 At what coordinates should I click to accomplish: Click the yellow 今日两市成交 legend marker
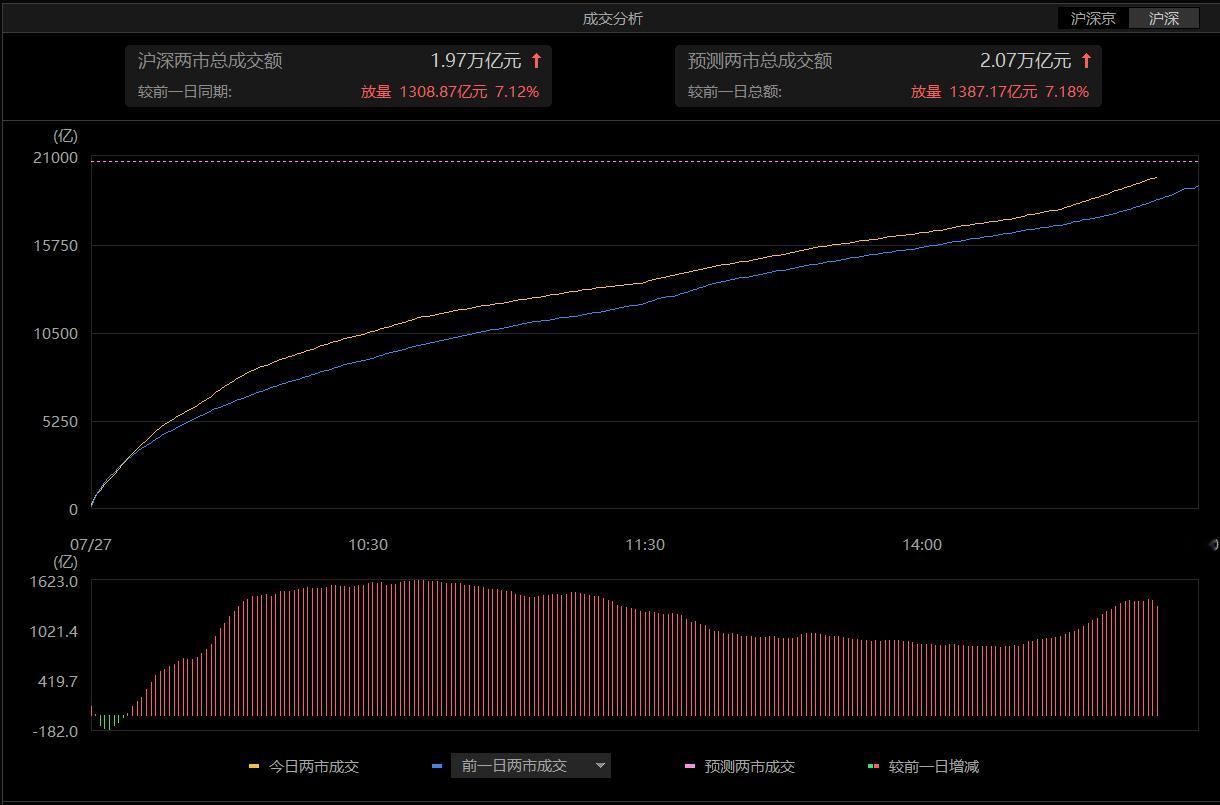click(x=254, y=767)
